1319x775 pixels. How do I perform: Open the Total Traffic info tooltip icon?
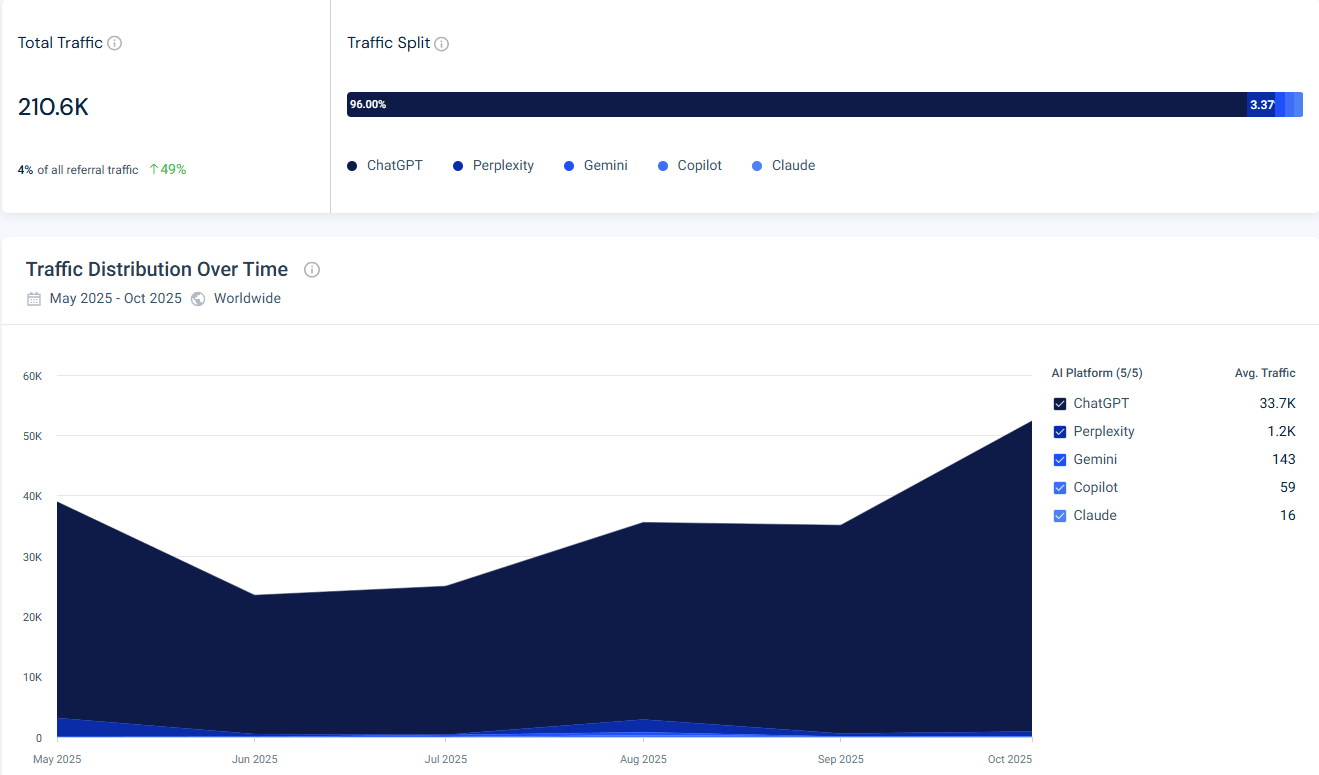point(113,43)
